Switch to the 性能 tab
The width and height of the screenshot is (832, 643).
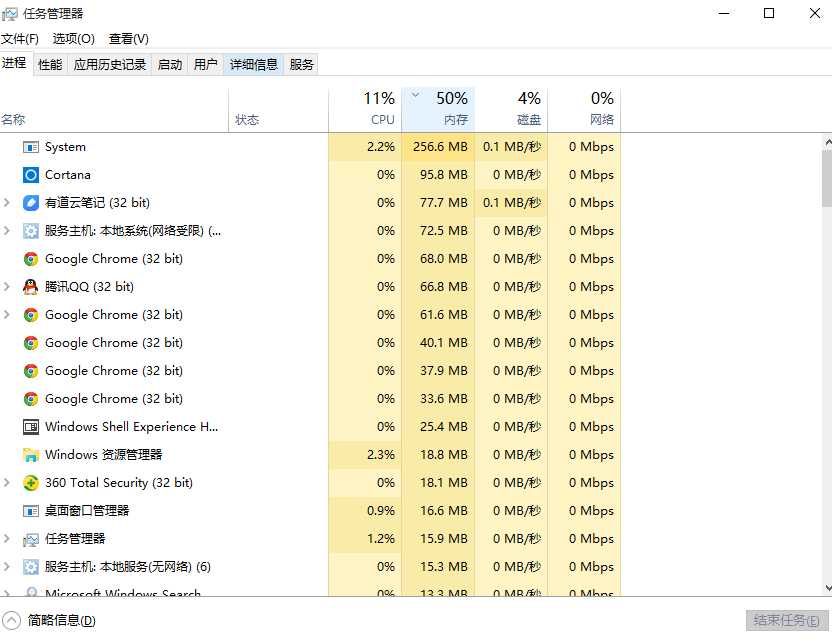50,65
